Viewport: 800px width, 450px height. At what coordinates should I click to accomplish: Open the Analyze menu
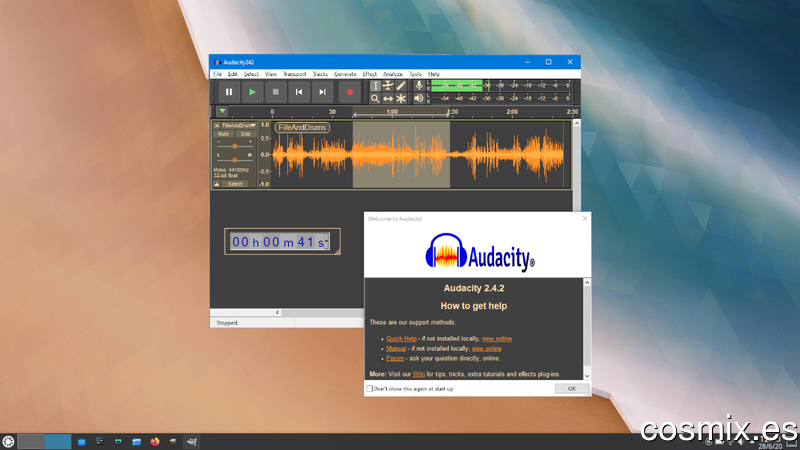(x=393, y=74)
